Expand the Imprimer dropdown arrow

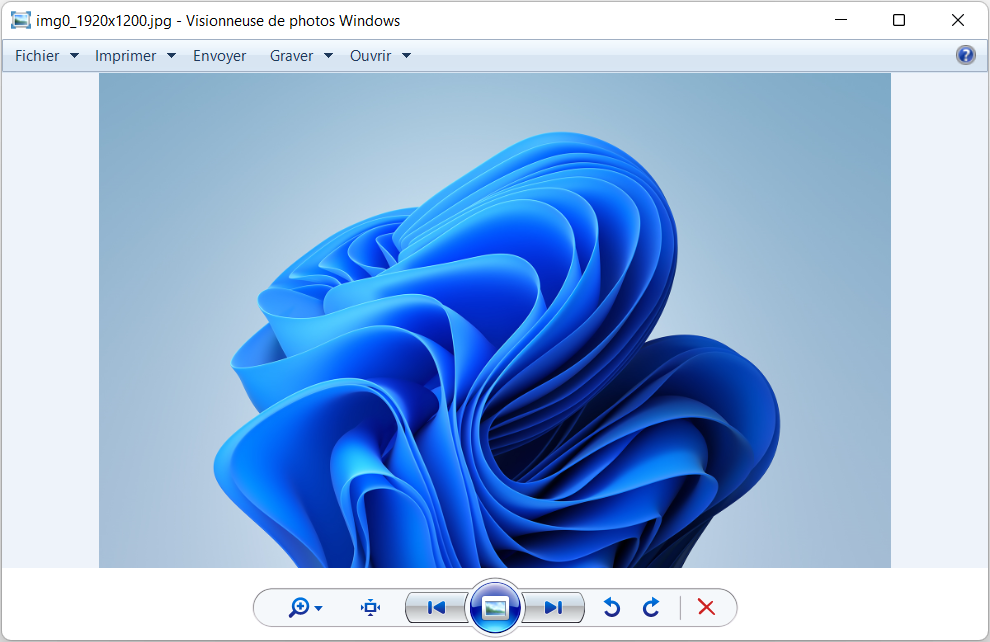click(x=171, y=56)
